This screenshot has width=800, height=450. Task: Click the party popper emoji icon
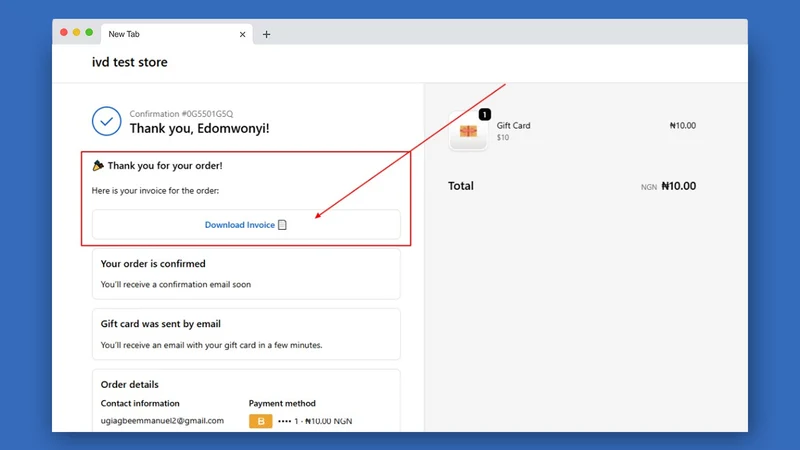click(x=98, y=165)
